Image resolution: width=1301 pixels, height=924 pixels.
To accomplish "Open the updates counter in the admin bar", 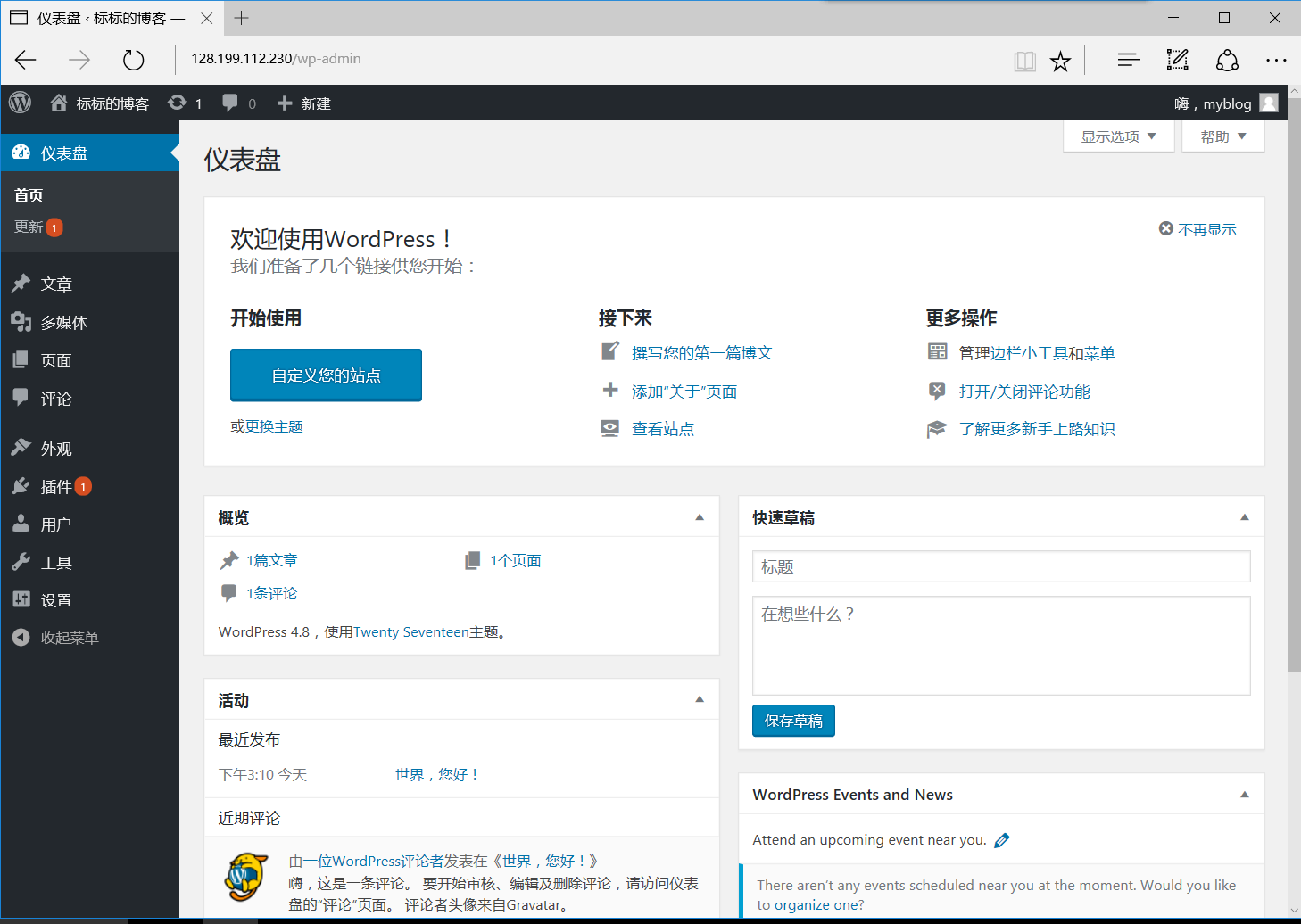I will click(185, 103).
